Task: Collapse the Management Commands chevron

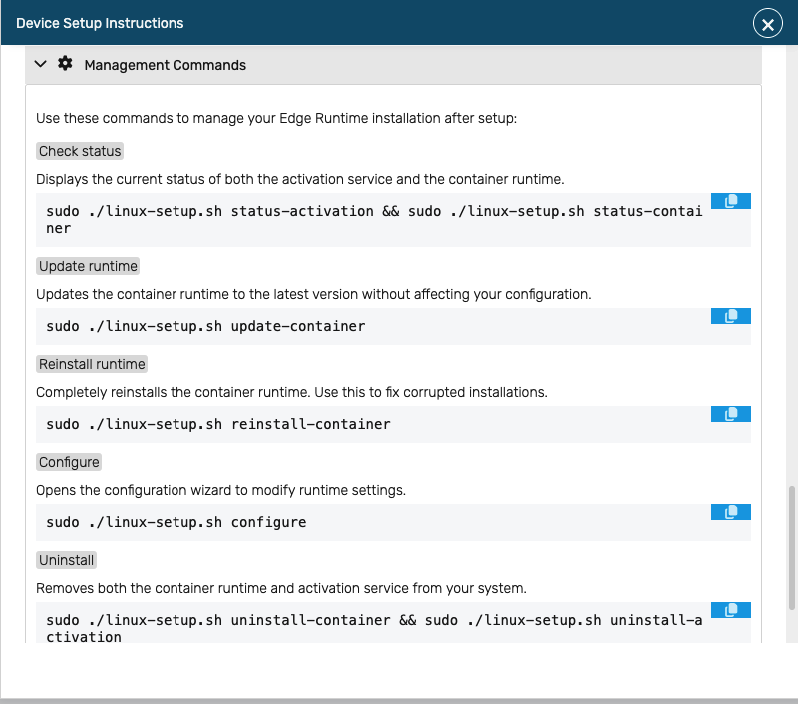Action: tap(41, 64)
